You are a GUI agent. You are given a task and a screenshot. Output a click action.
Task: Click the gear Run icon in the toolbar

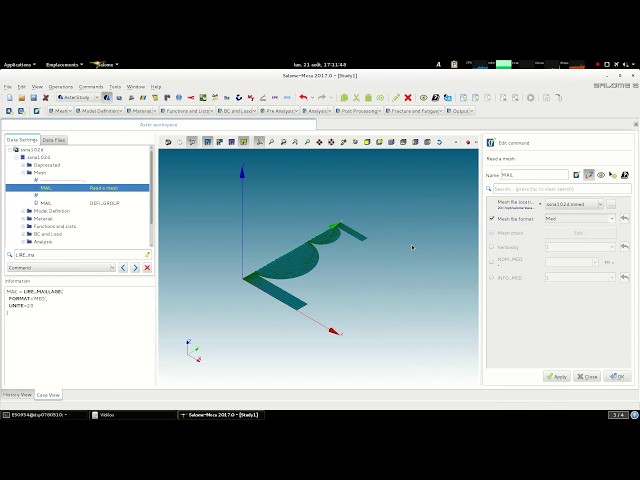click(530, 98)
